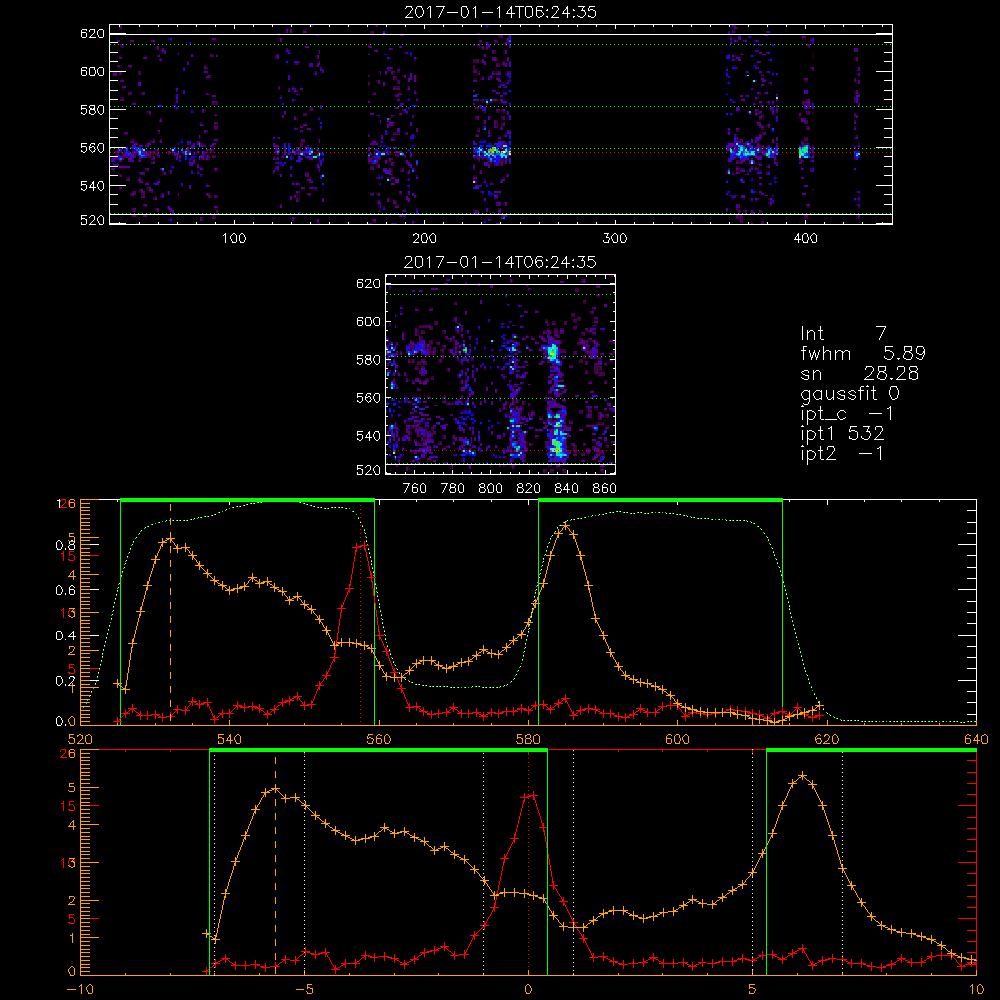The height and width of the screenshot is (1000, 1000).
Task: Click x-axis label 580 on the upper line plot
Action: coord(528,740)
